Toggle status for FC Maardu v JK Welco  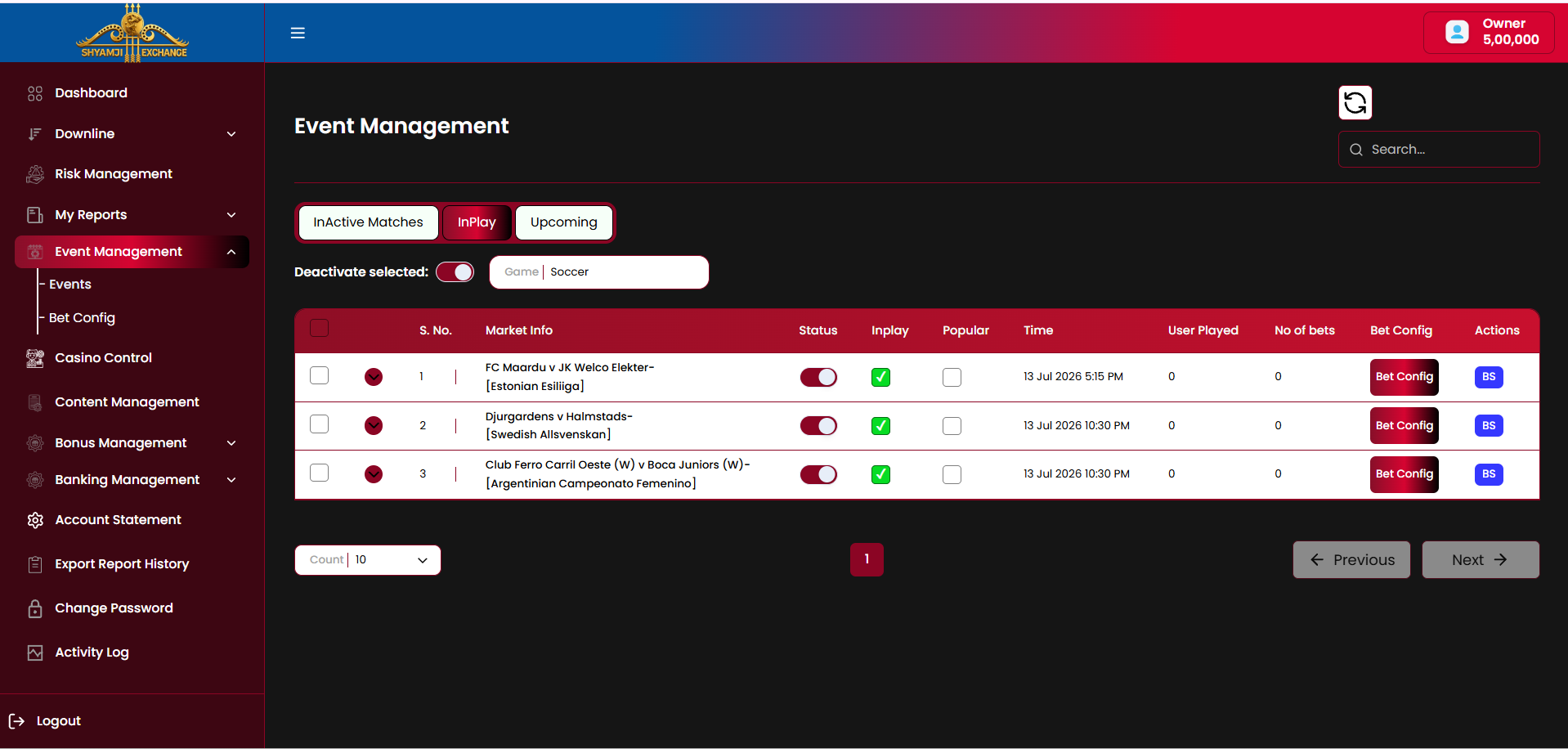point(818,377)
